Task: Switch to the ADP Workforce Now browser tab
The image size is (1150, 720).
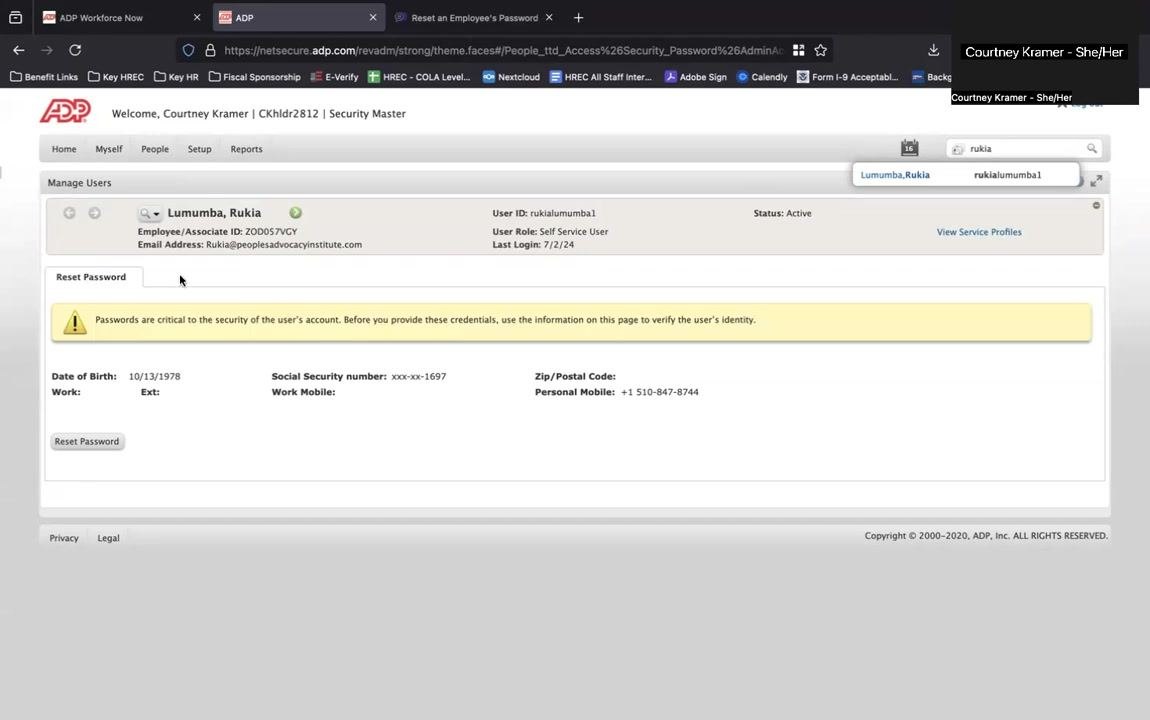Action: [120, 18]
